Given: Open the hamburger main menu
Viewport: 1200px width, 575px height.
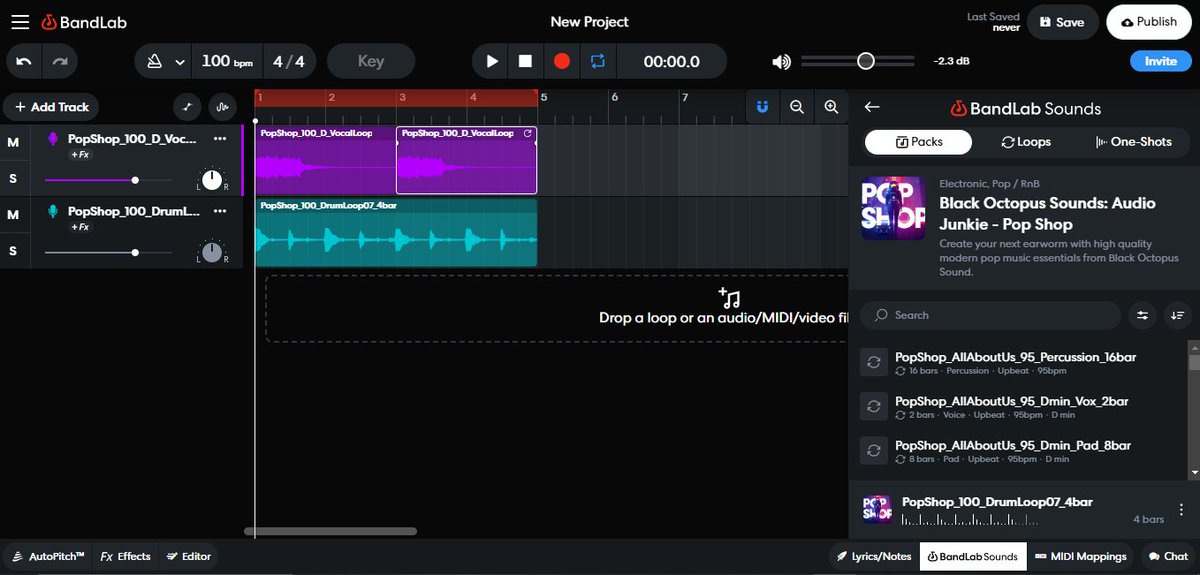Looking at the screenshot, I should (20, 22).
